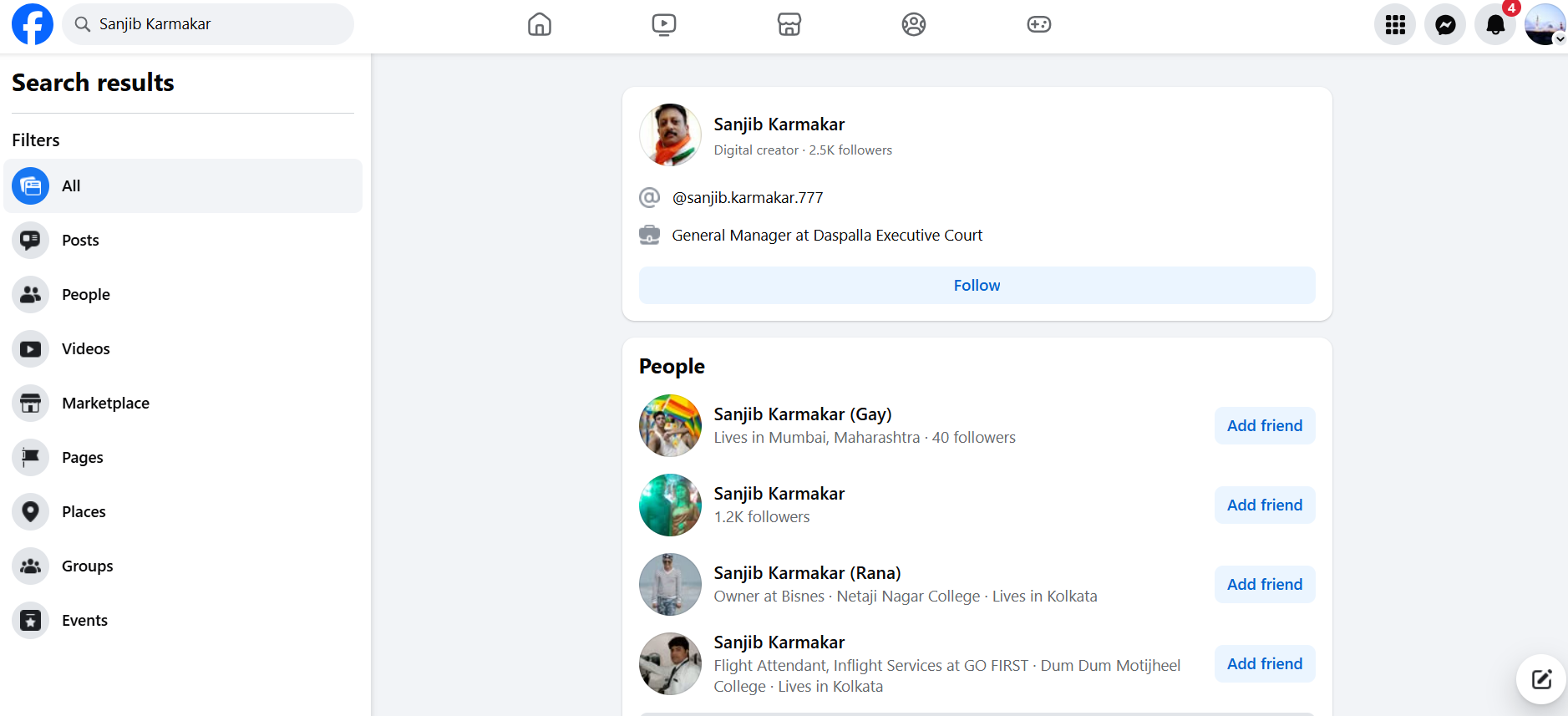Open the Home feed icon
Image resolution: width=1568 pixels, height=716 pixels.
[540, 24]
